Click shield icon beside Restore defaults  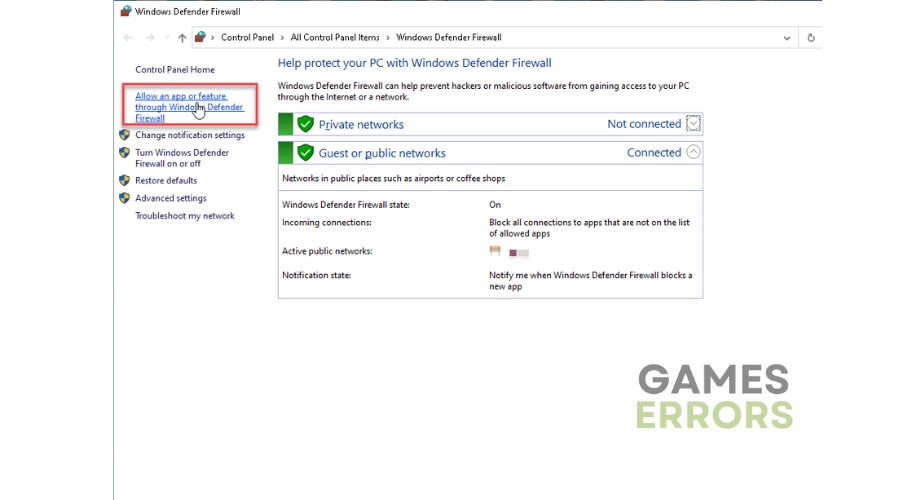[x=125, y=180]
